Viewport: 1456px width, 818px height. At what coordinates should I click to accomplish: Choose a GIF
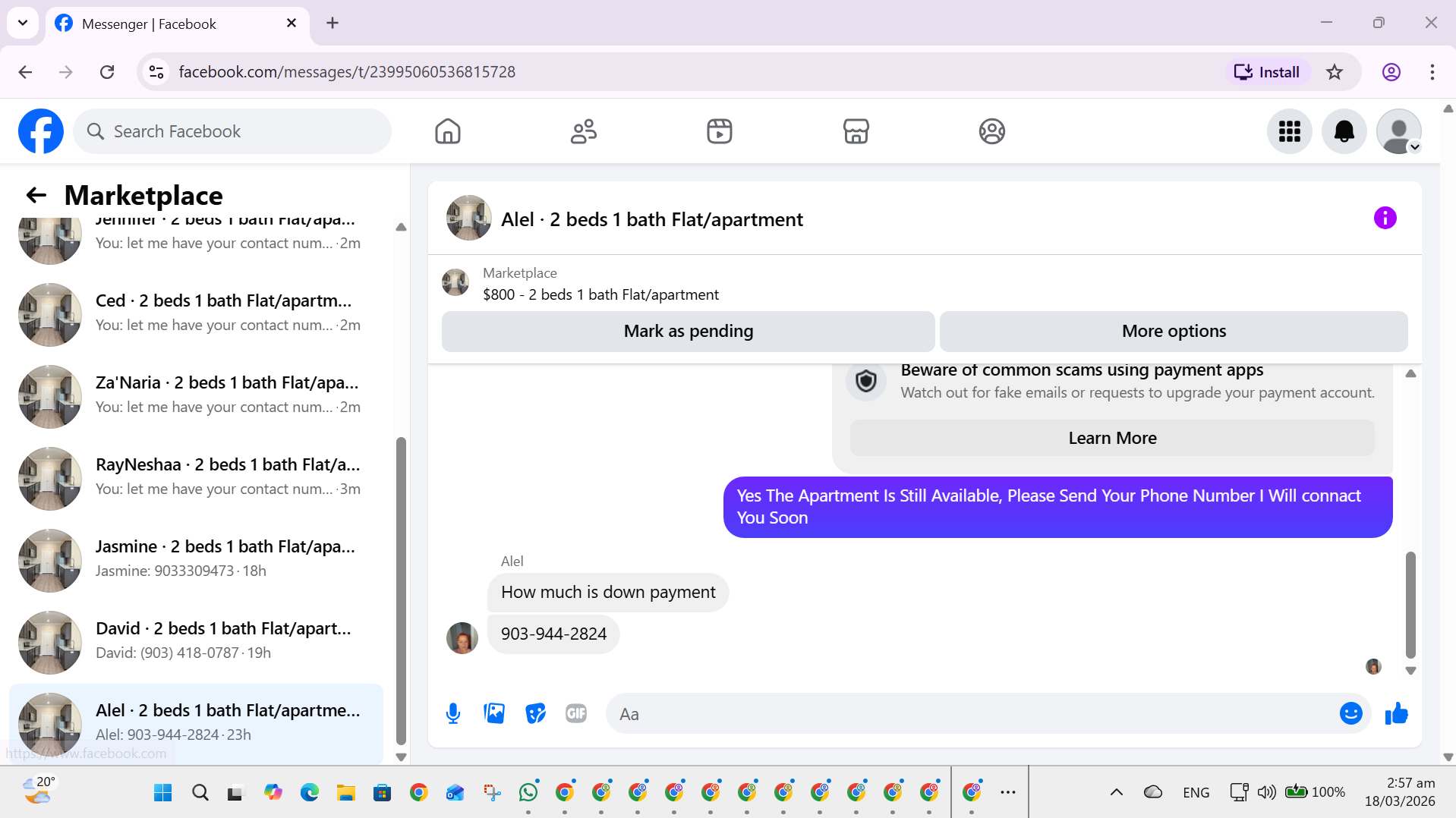[576, 713]
